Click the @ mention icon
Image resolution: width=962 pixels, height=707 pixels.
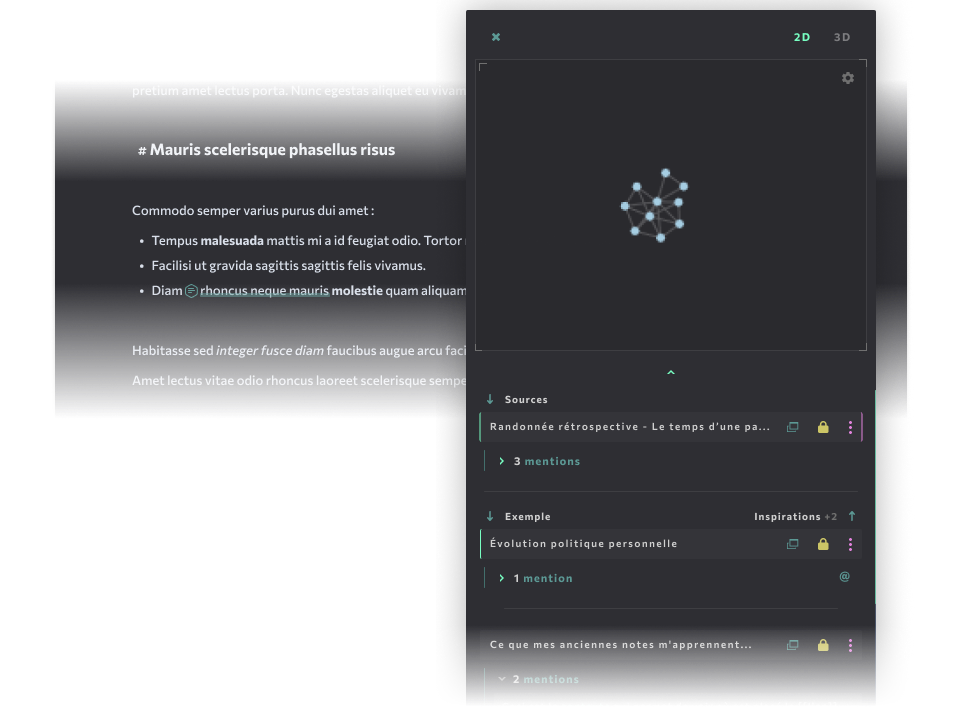click(x=844, y=577)
